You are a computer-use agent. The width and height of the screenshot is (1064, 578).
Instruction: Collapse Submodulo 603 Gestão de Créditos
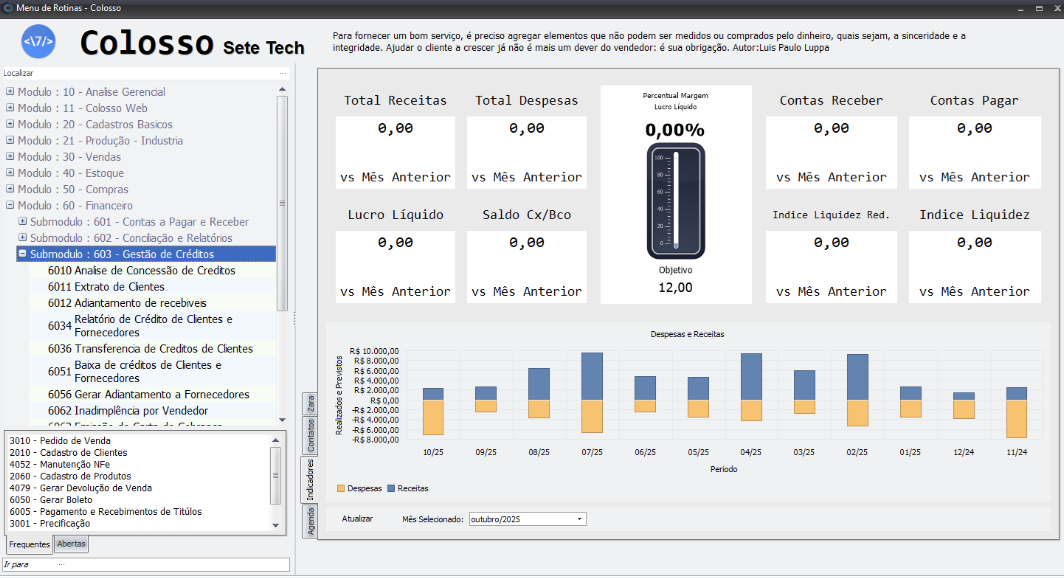[22, 254]
